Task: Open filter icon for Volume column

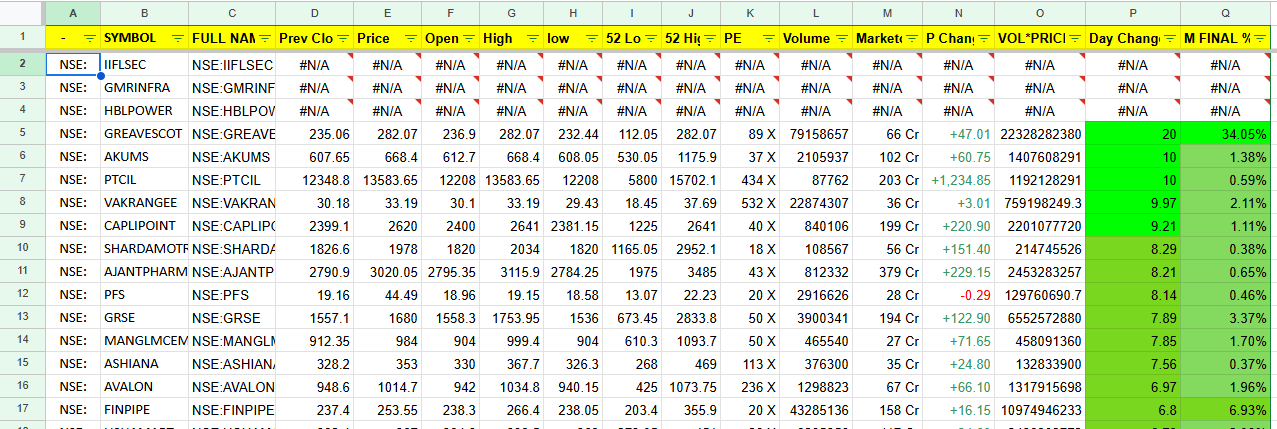Action: point(840,38)
